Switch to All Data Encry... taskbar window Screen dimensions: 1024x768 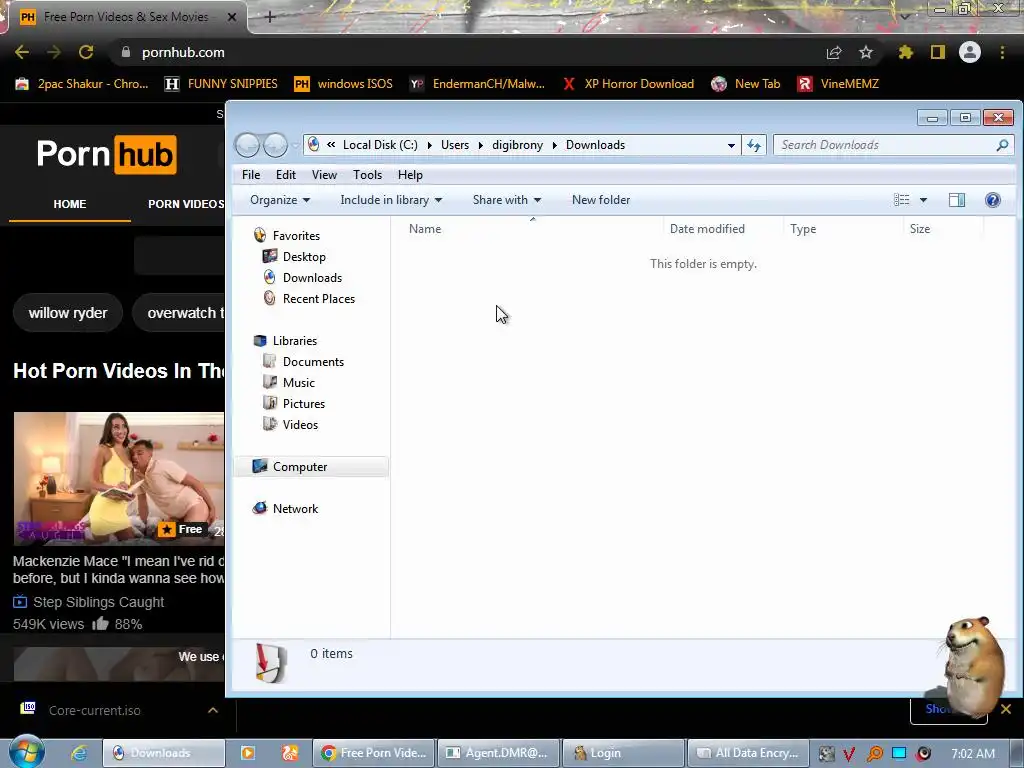pos(748,753)
